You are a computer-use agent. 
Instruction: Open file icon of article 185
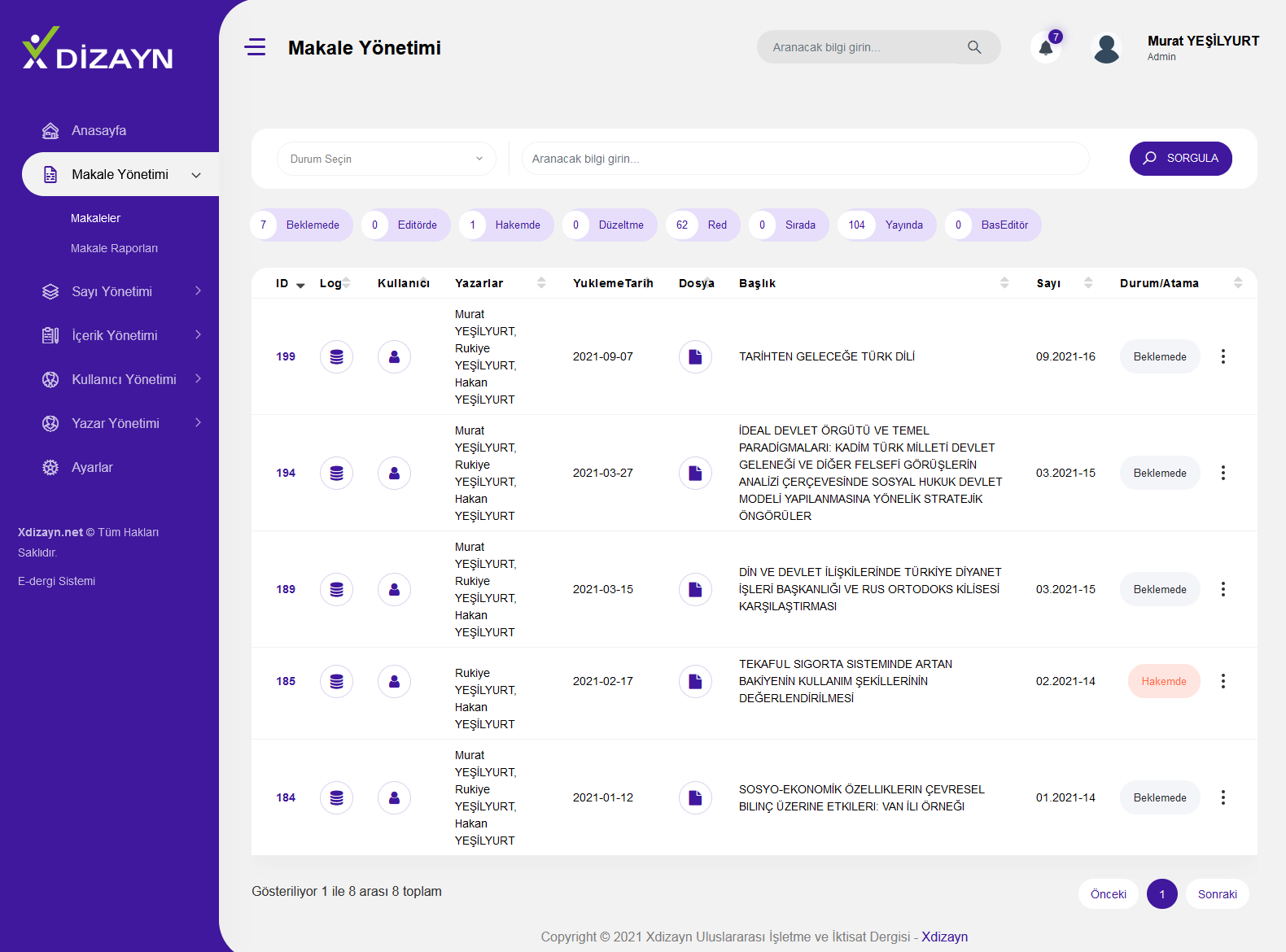[695, 681]
